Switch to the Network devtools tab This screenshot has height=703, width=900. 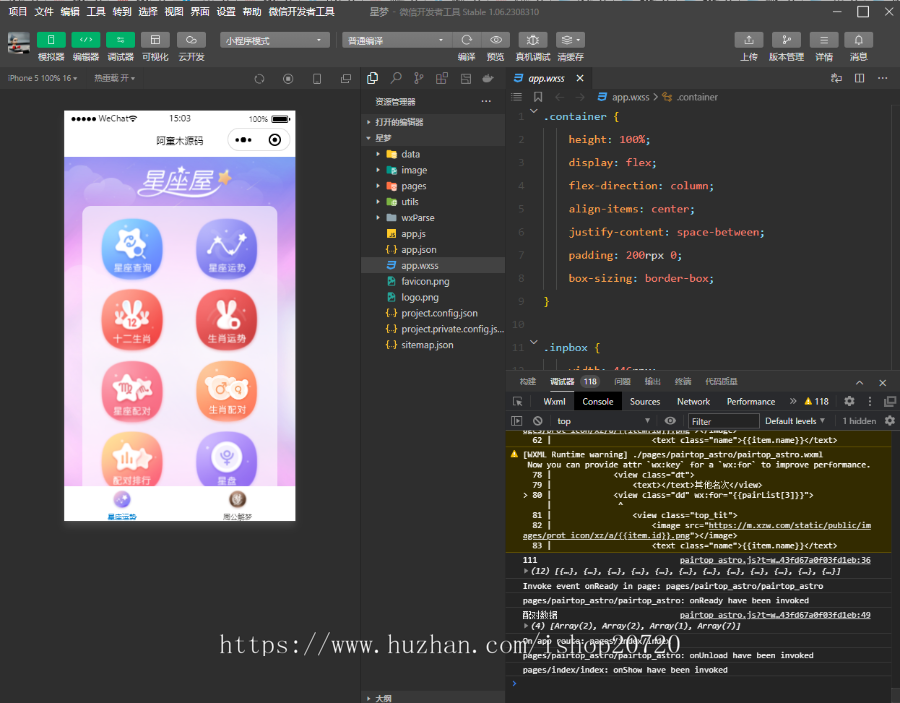[x=693, y=402]
